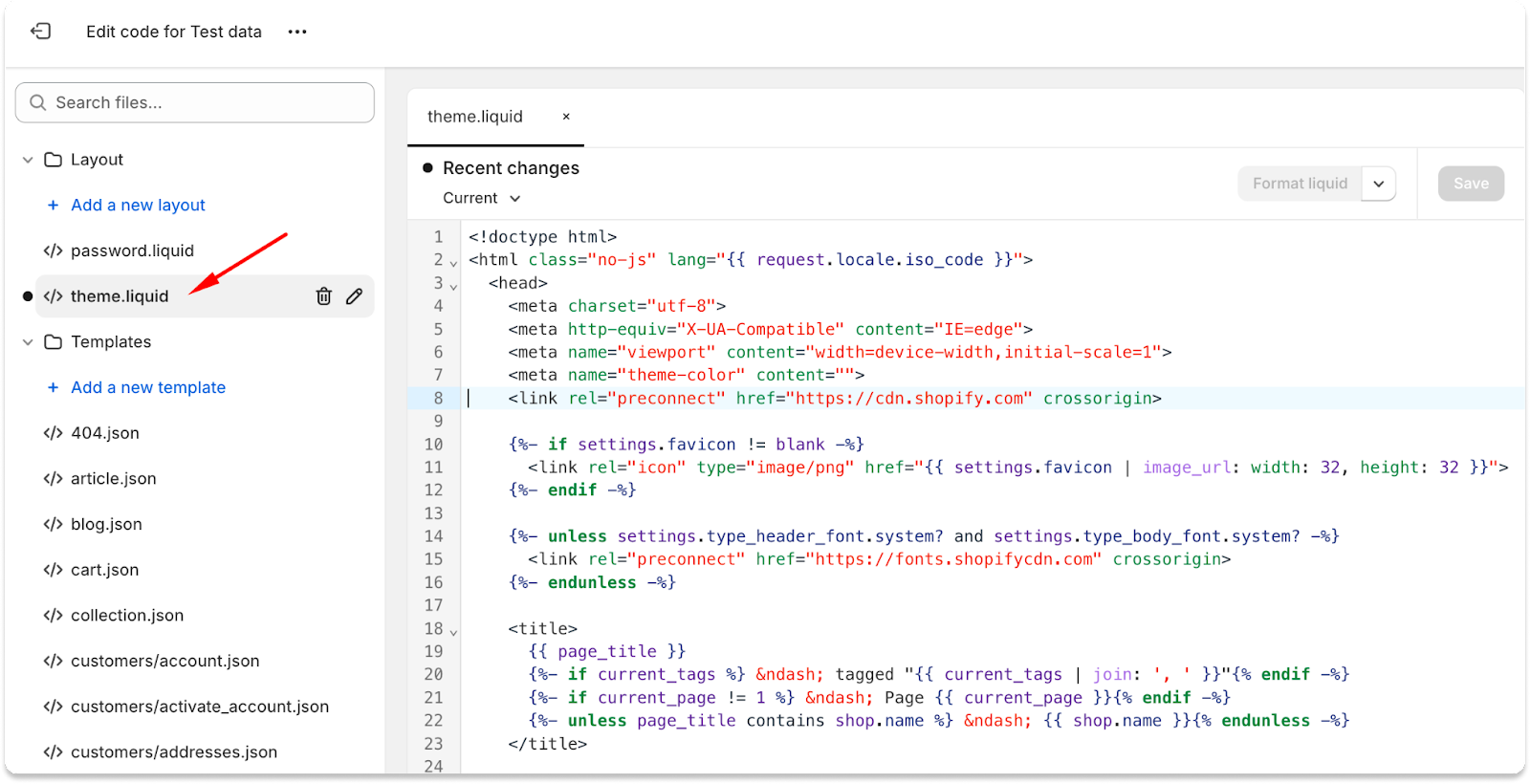Click the endunless line 16
The image size is (1530, 784).
coord(592,582)
